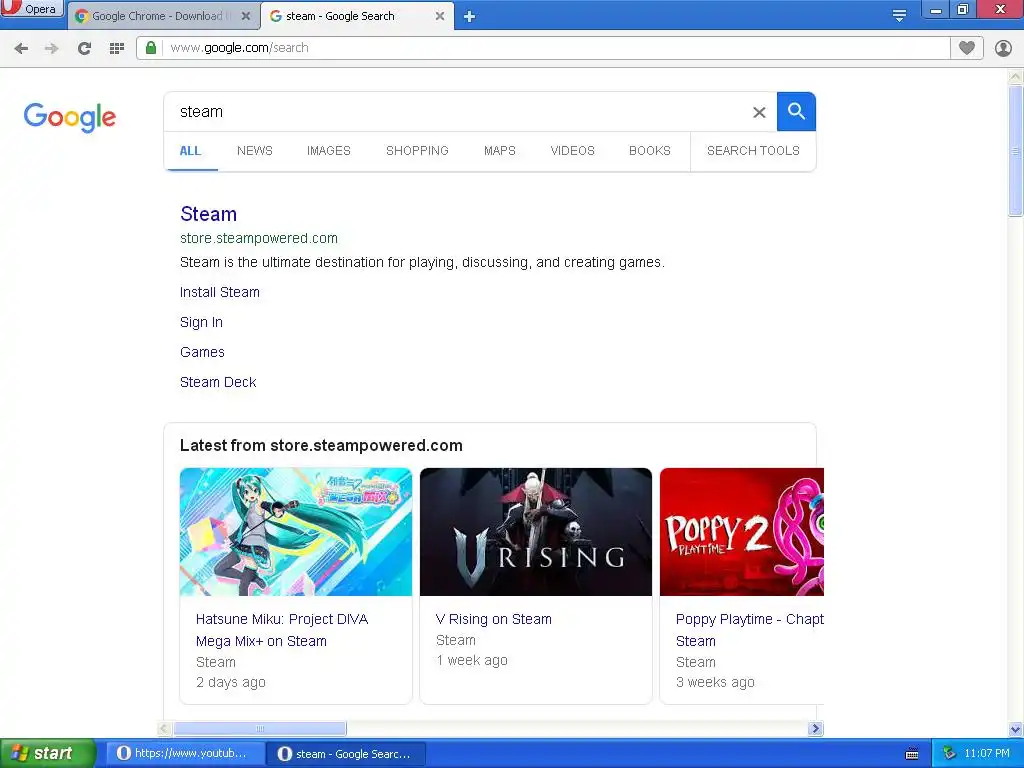
Task: Click the horizontal scrollbar right arrow
Action: pos(814,728)
